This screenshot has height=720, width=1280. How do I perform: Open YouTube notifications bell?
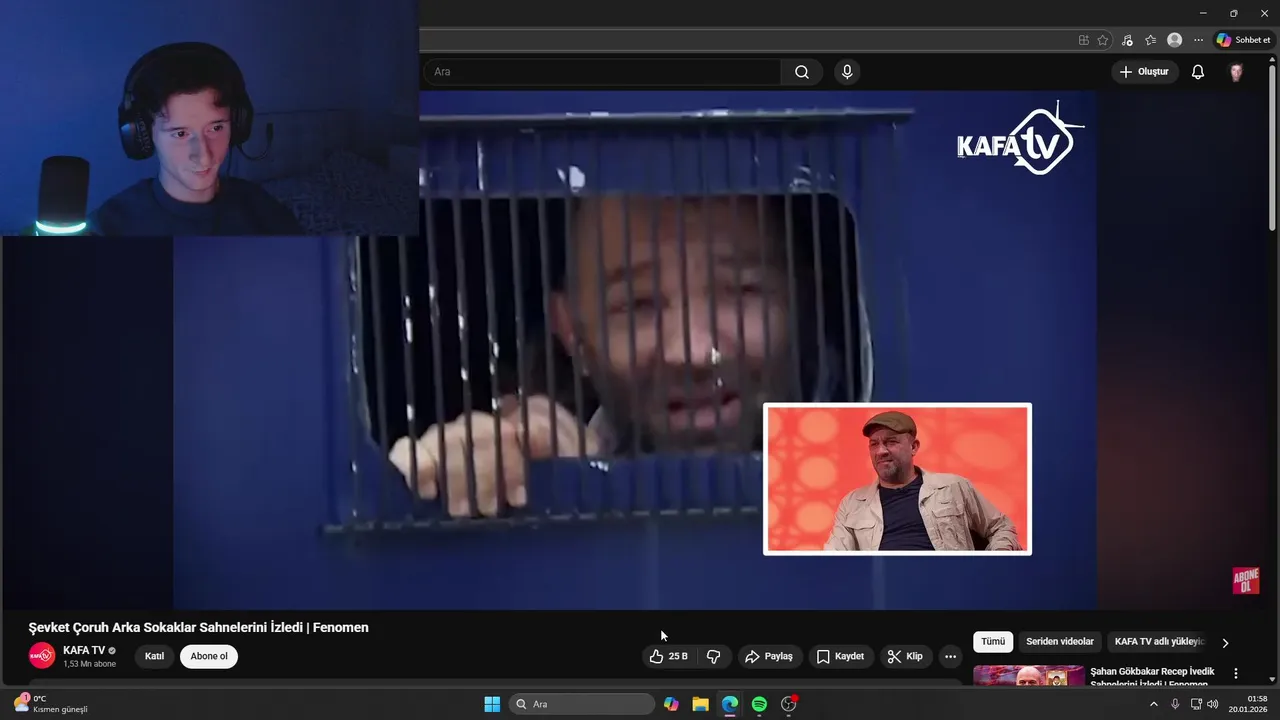(1198, 72)
